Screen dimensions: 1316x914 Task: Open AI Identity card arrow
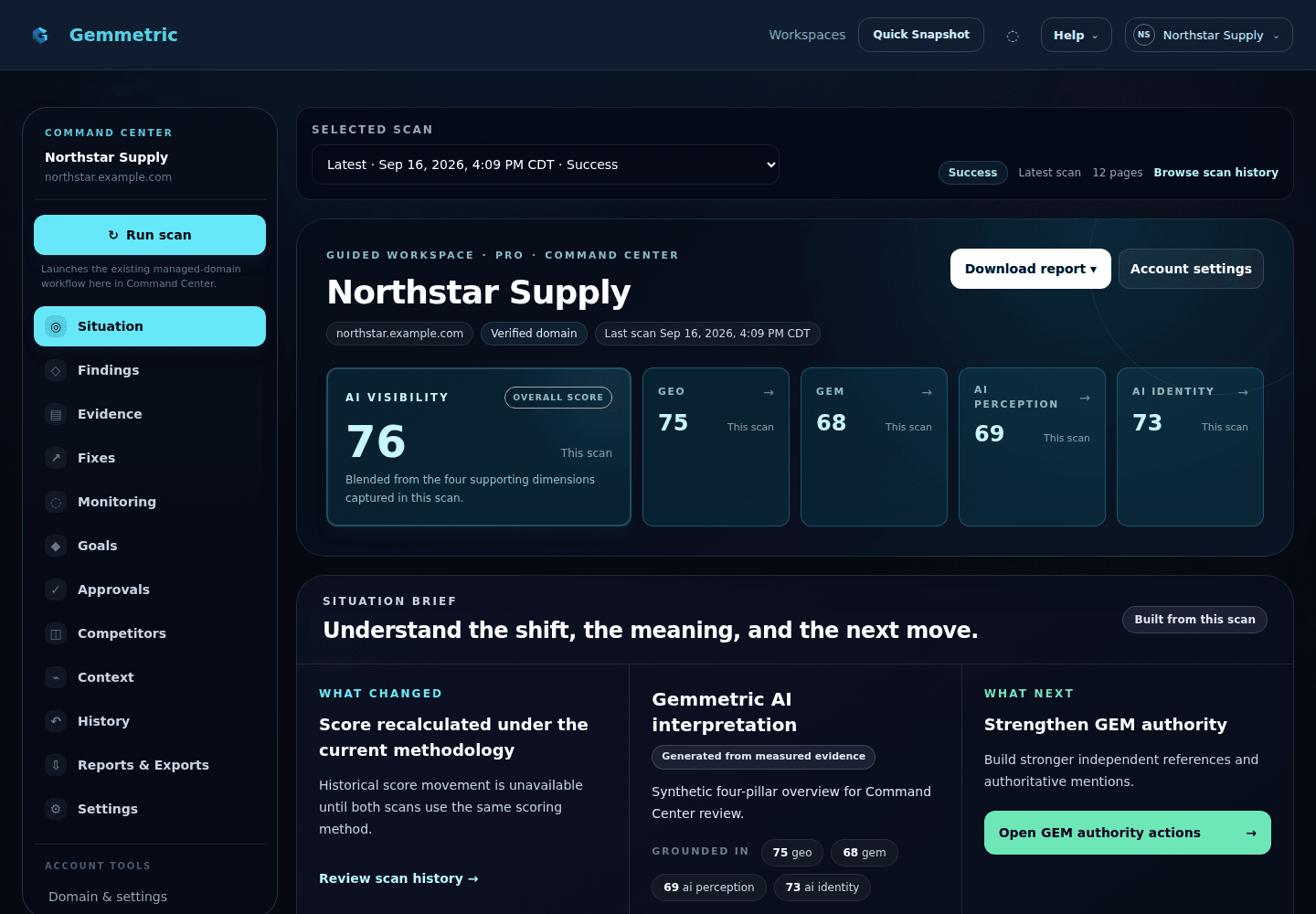(x=1243, y=392)
